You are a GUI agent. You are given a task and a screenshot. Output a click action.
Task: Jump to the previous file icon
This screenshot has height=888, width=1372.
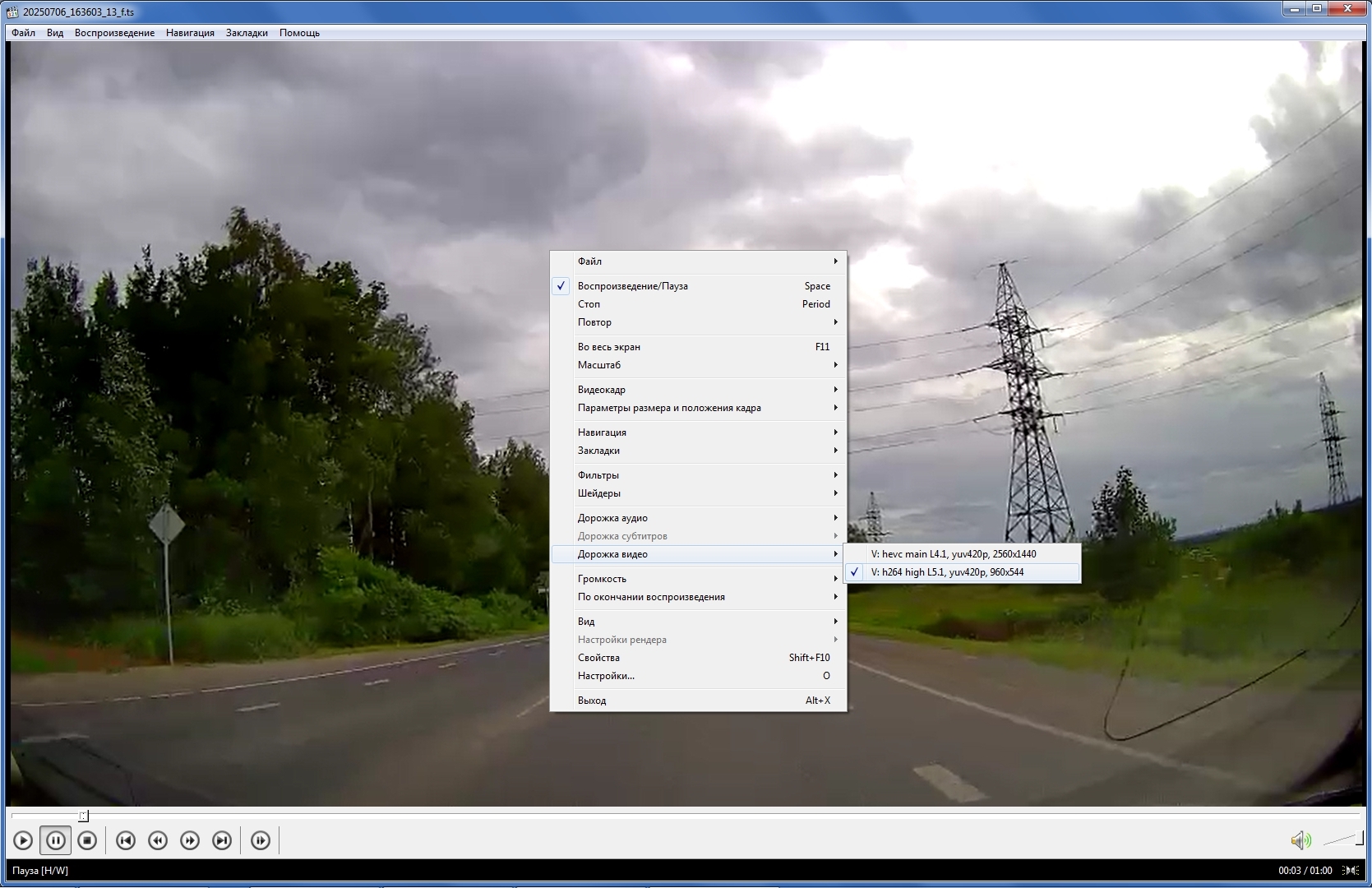(x=126, y=840)
